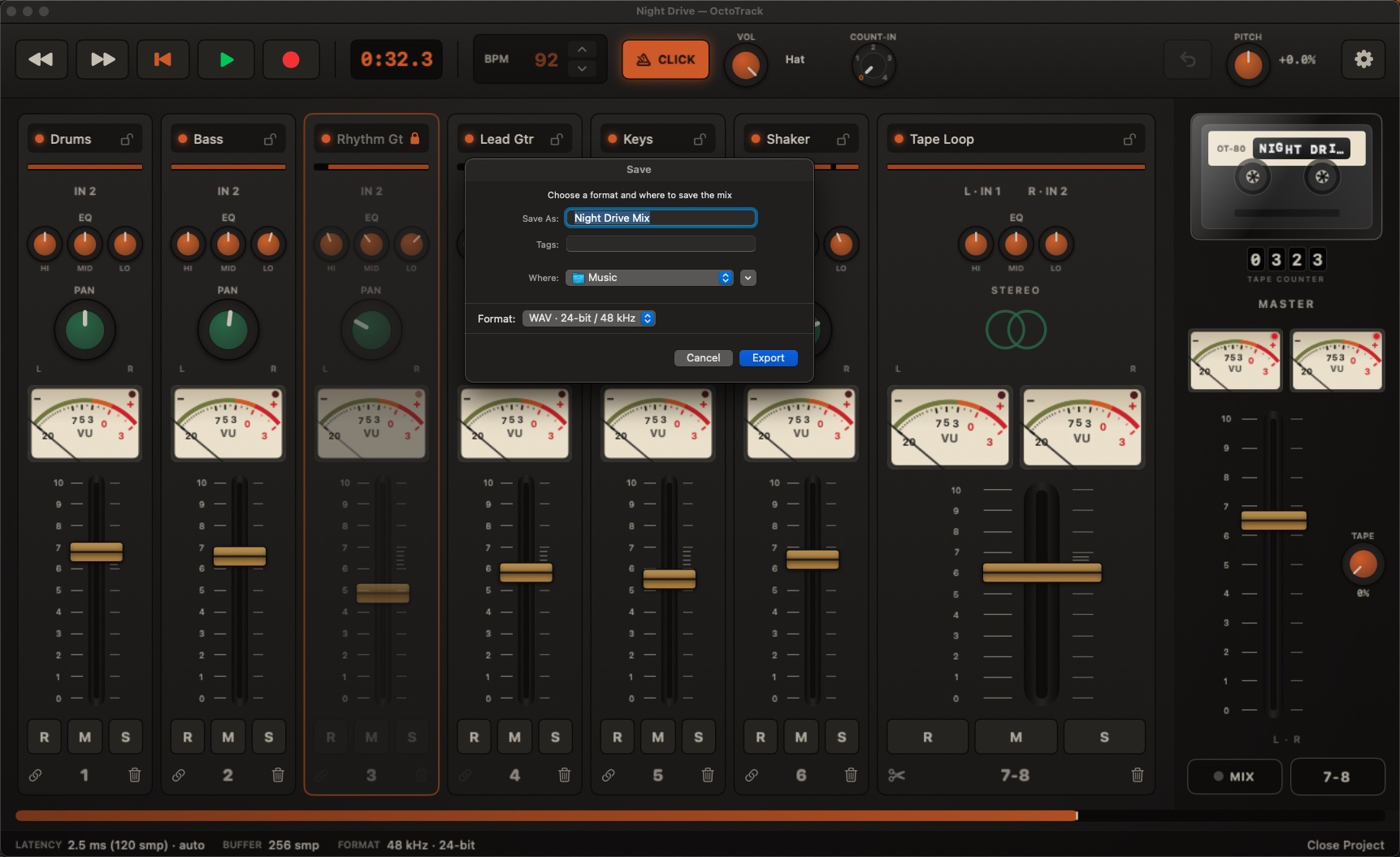1400x857 pixels.
Task: Arm recording with the red record button
Action: coord(291,59)
